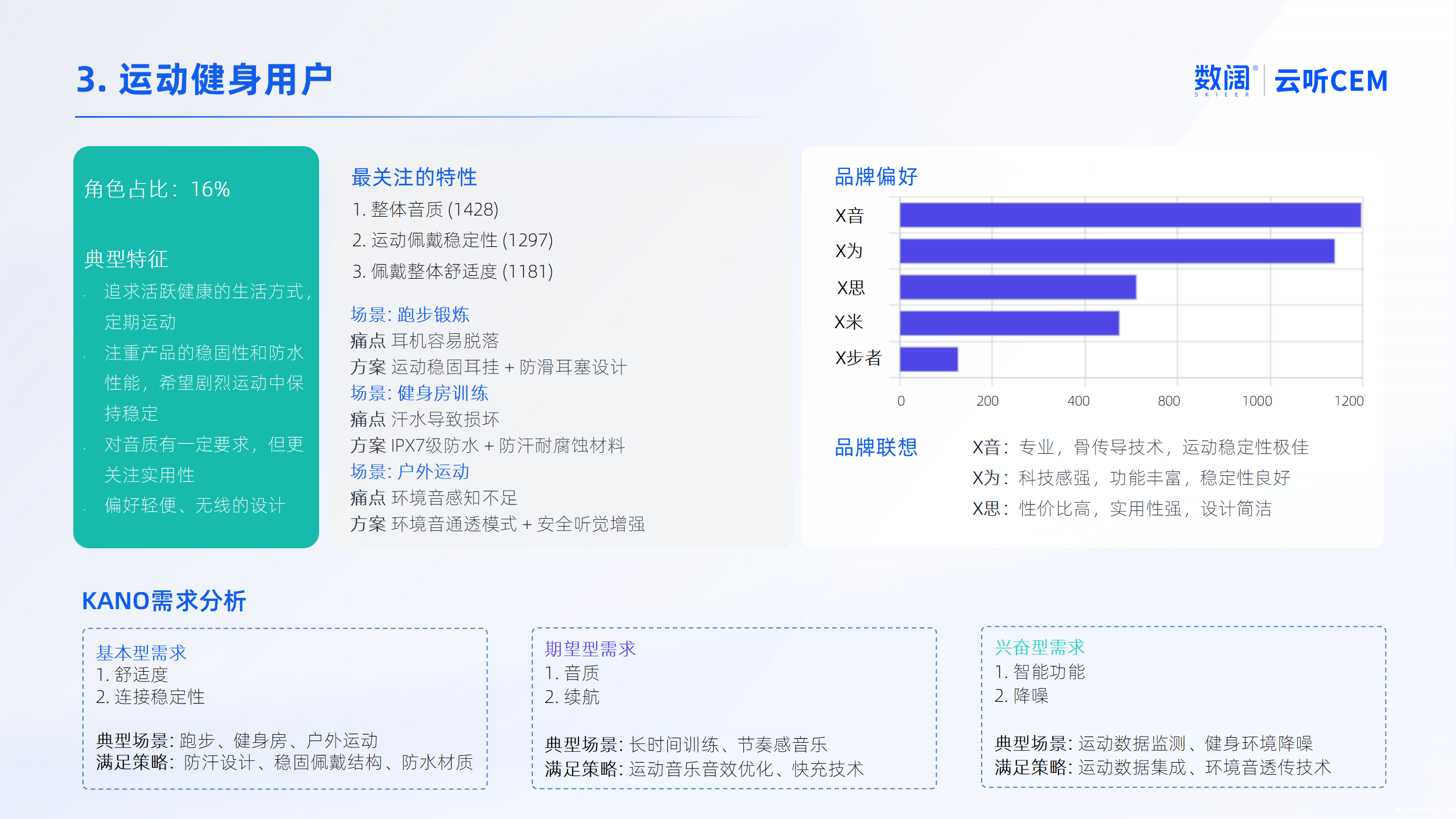Viewport: 1456px width, 819px height.
Task: Click the 品牌联想 heading
Action: 876,448
